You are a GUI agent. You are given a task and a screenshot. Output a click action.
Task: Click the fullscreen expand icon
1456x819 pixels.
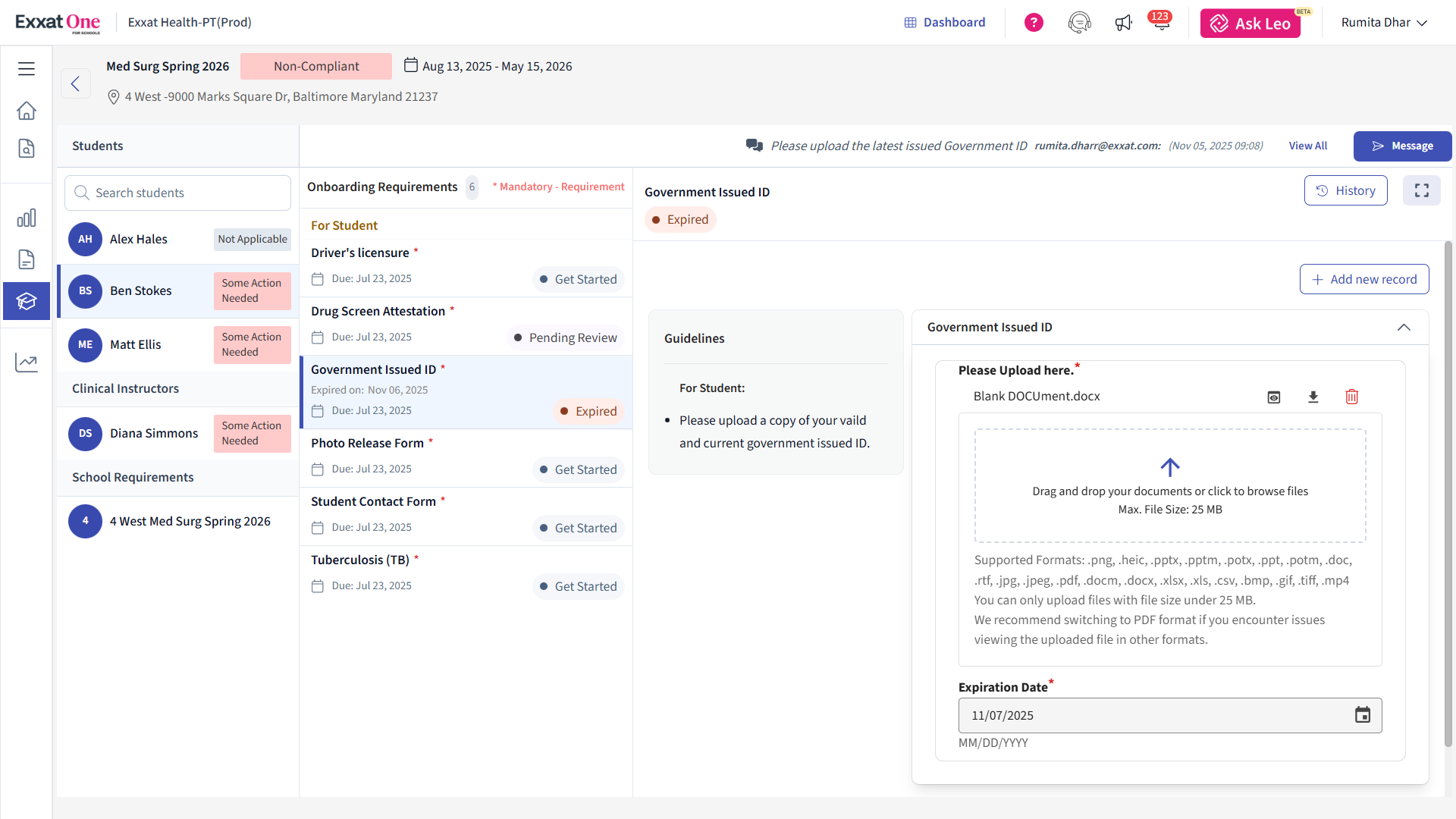1421,191
